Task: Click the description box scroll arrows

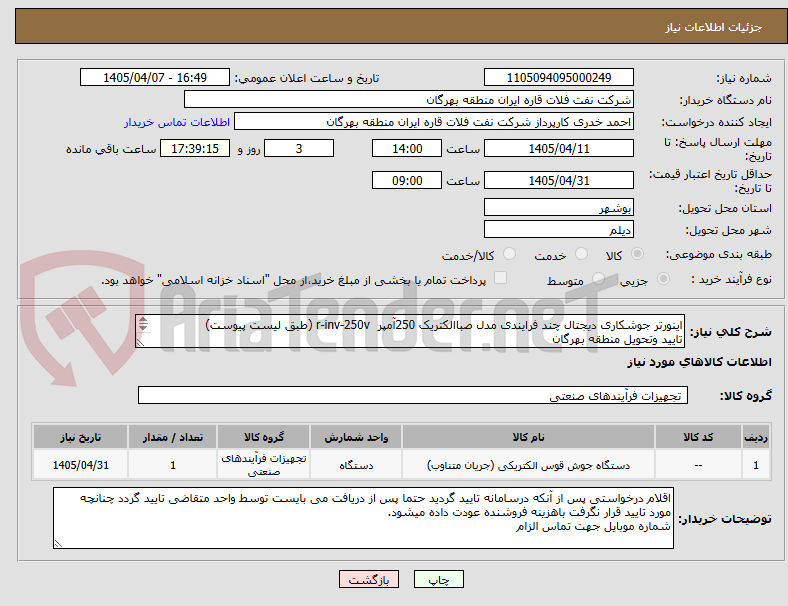Action: [143, 324]
